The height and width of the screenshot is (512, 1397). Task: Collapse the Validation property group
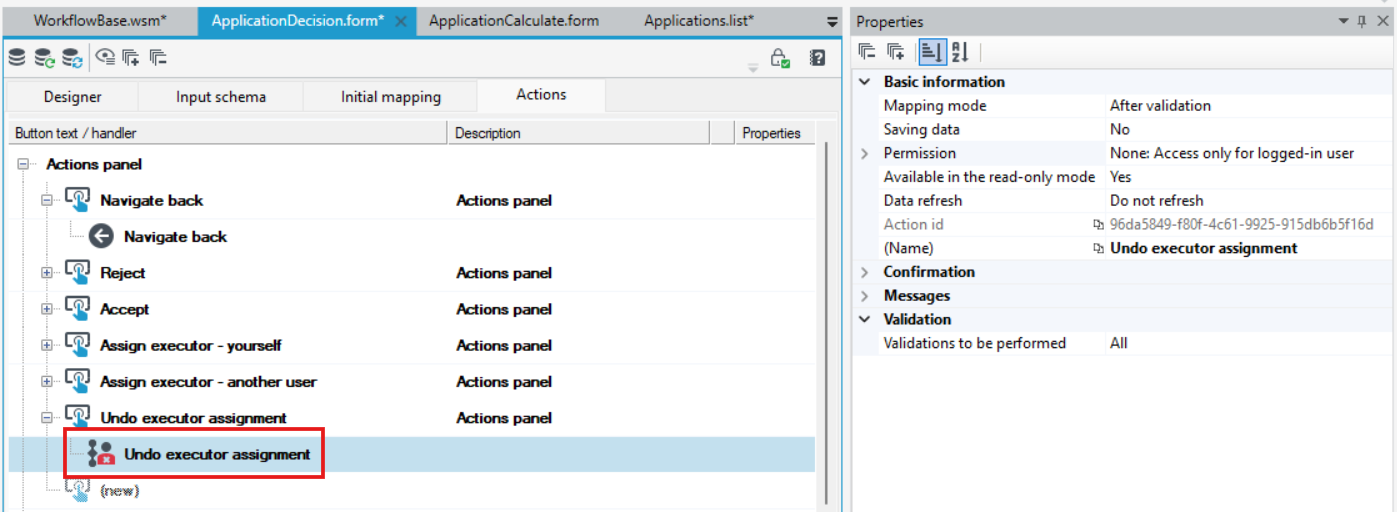[x=865, y=319]
